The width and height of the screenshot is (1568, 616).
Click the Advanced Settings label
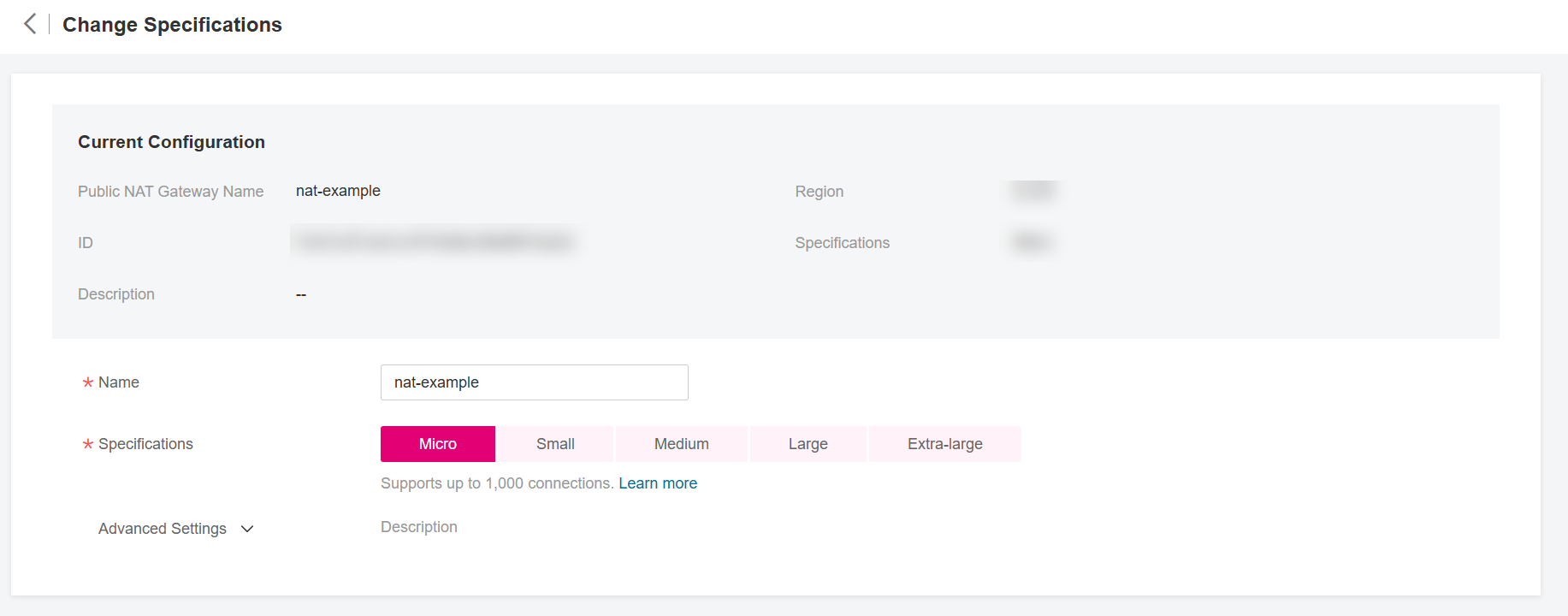coord(163,529)
